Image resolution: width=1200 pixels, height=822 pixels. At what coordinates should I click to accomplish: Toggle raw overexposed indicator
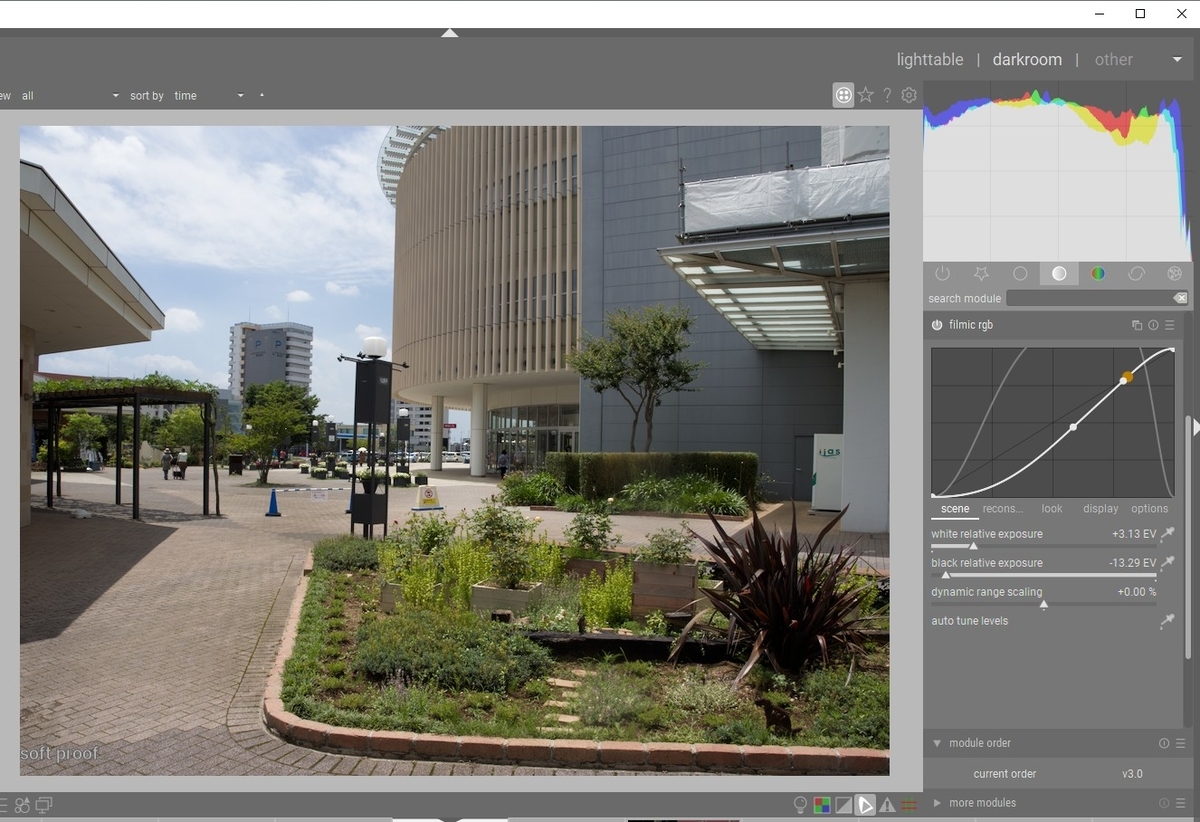tap(821, 804)
